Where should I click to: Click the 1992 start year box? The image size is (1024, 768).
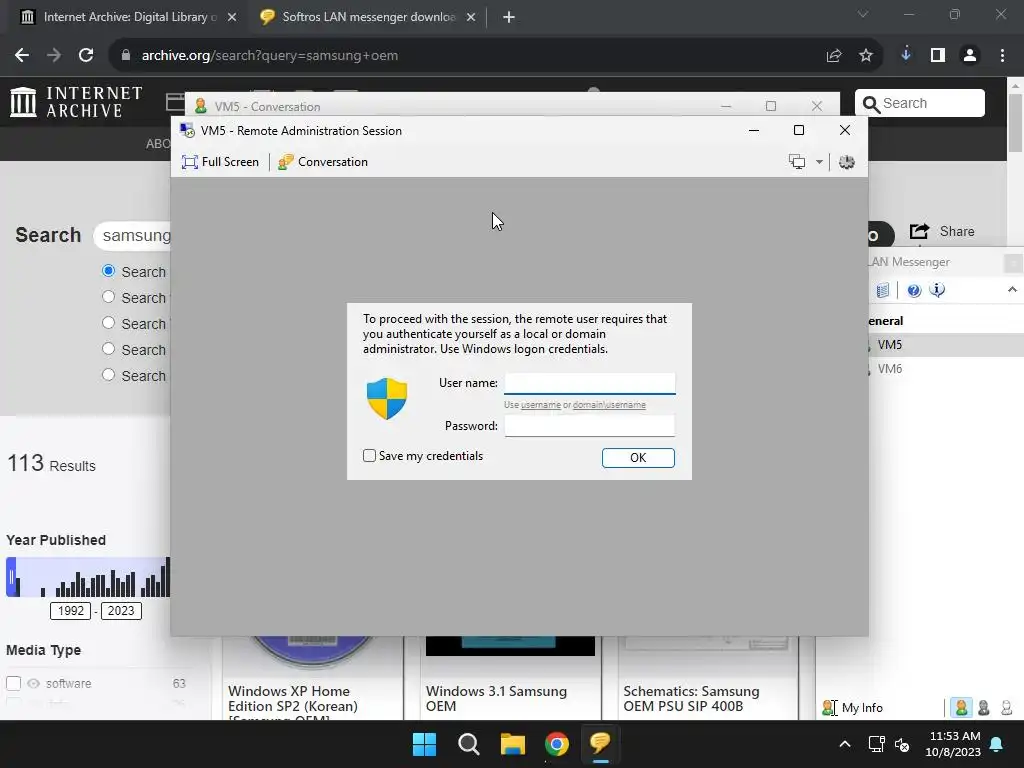point(71,611)
